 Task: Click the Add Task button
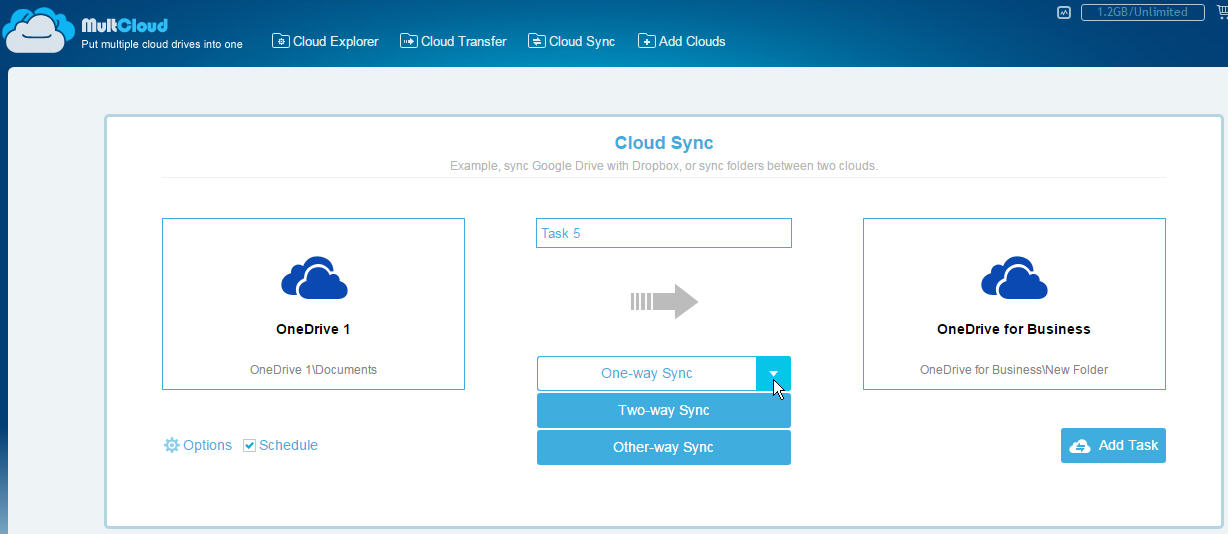pyautogui.click(x=1113, y=445)
